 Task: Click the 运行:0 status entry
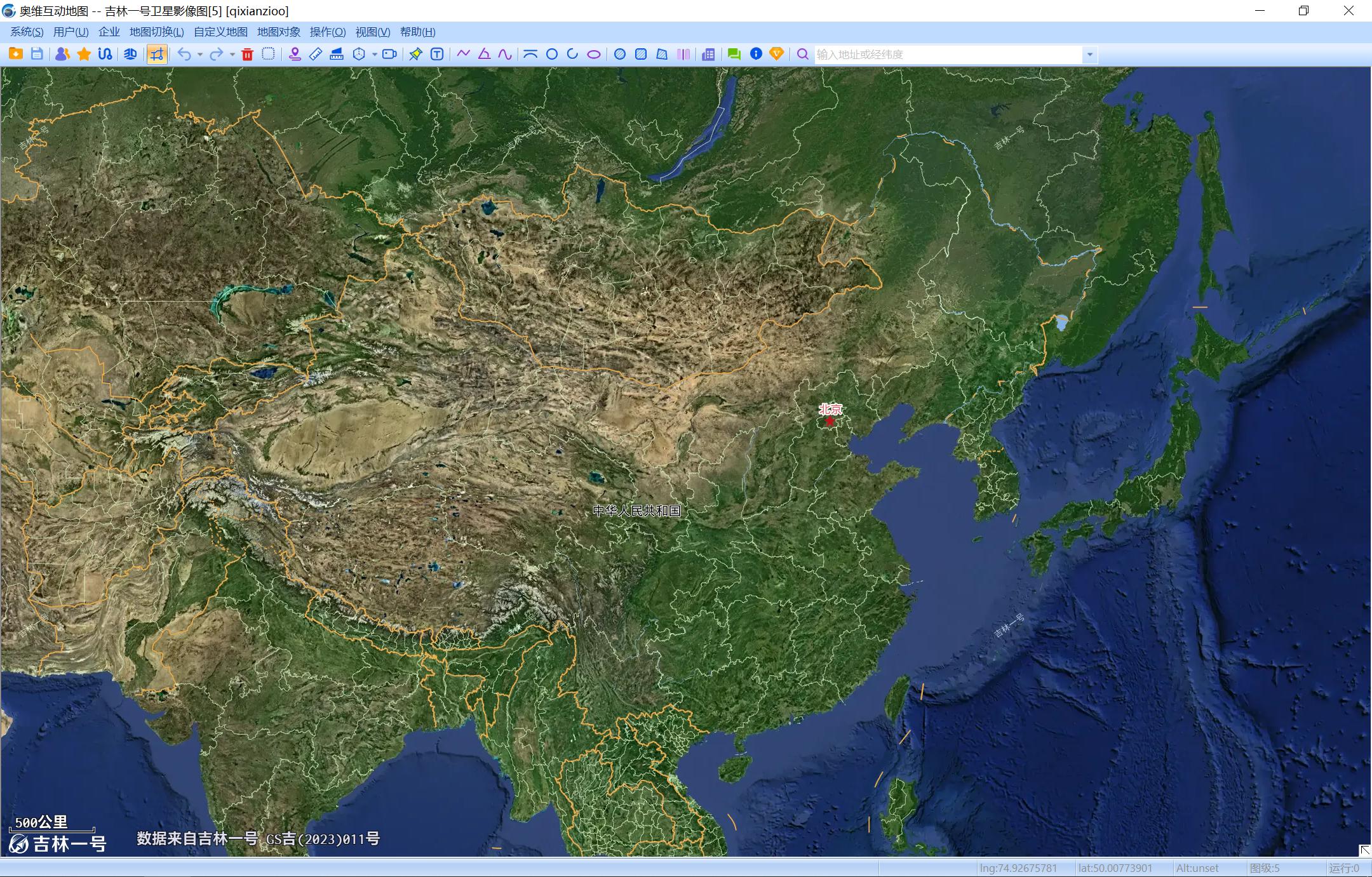click(x=1344, y=868)
